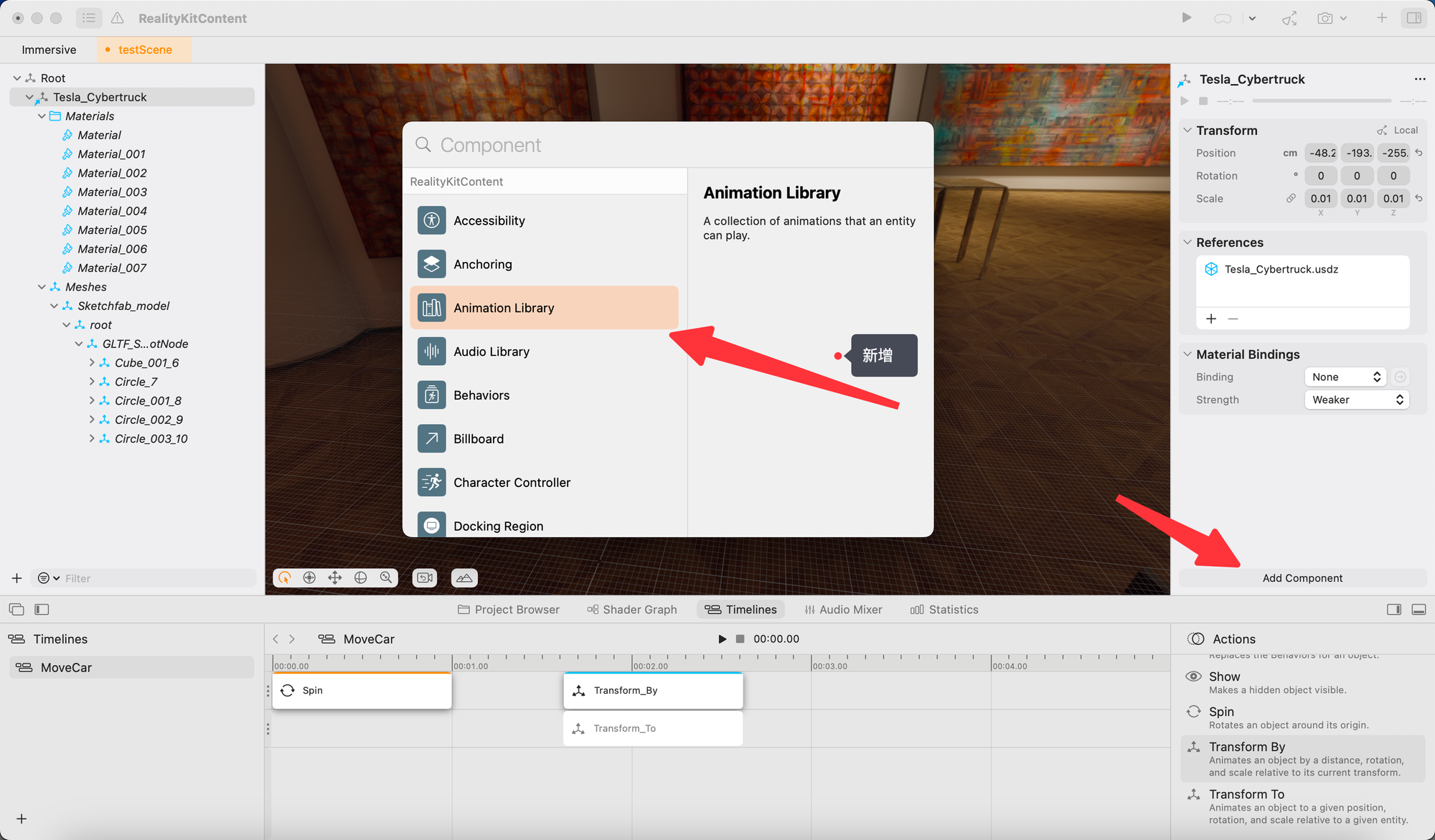Switch to the testScene tab

tap(144, 49)
